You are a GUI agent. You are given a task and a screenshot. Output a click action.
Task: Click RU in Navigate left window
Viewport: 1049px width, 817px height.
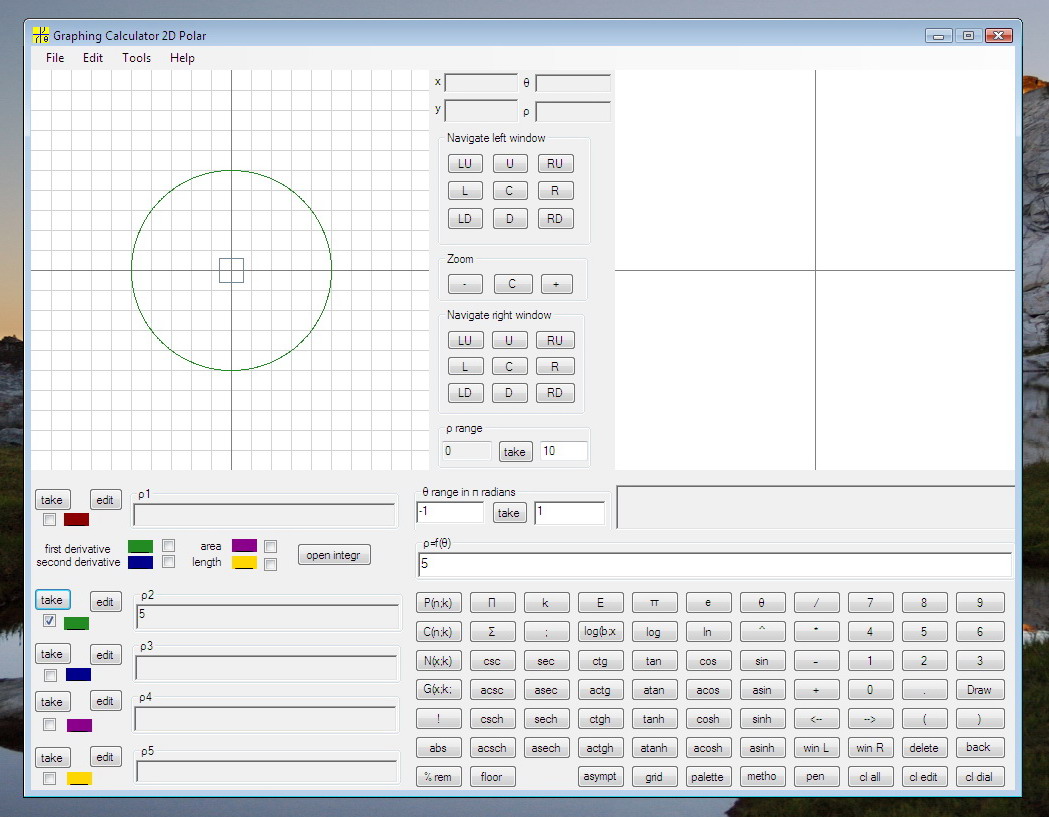pos(555,164)
